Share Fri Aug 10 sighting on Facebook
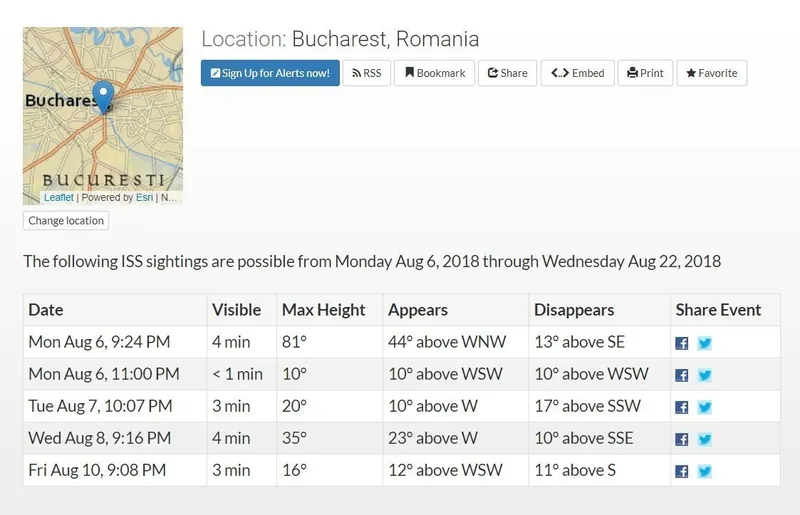This screenshot has width=800, height=515. [x=682, y=471]
